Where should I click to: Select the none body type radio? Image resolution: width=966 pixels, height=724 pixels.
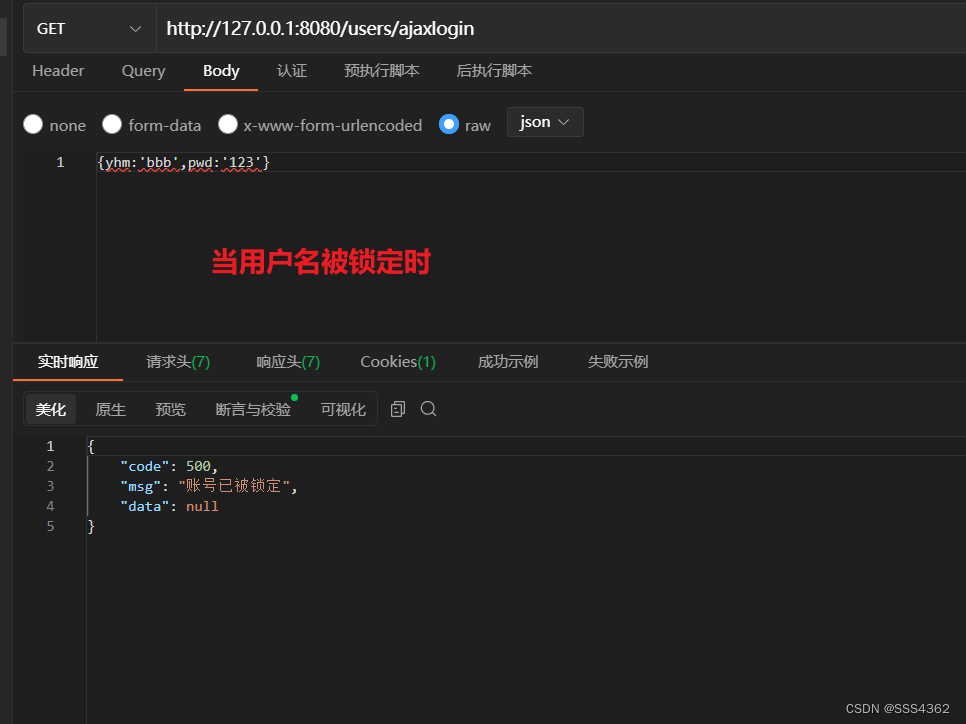(x=33, y=124)
